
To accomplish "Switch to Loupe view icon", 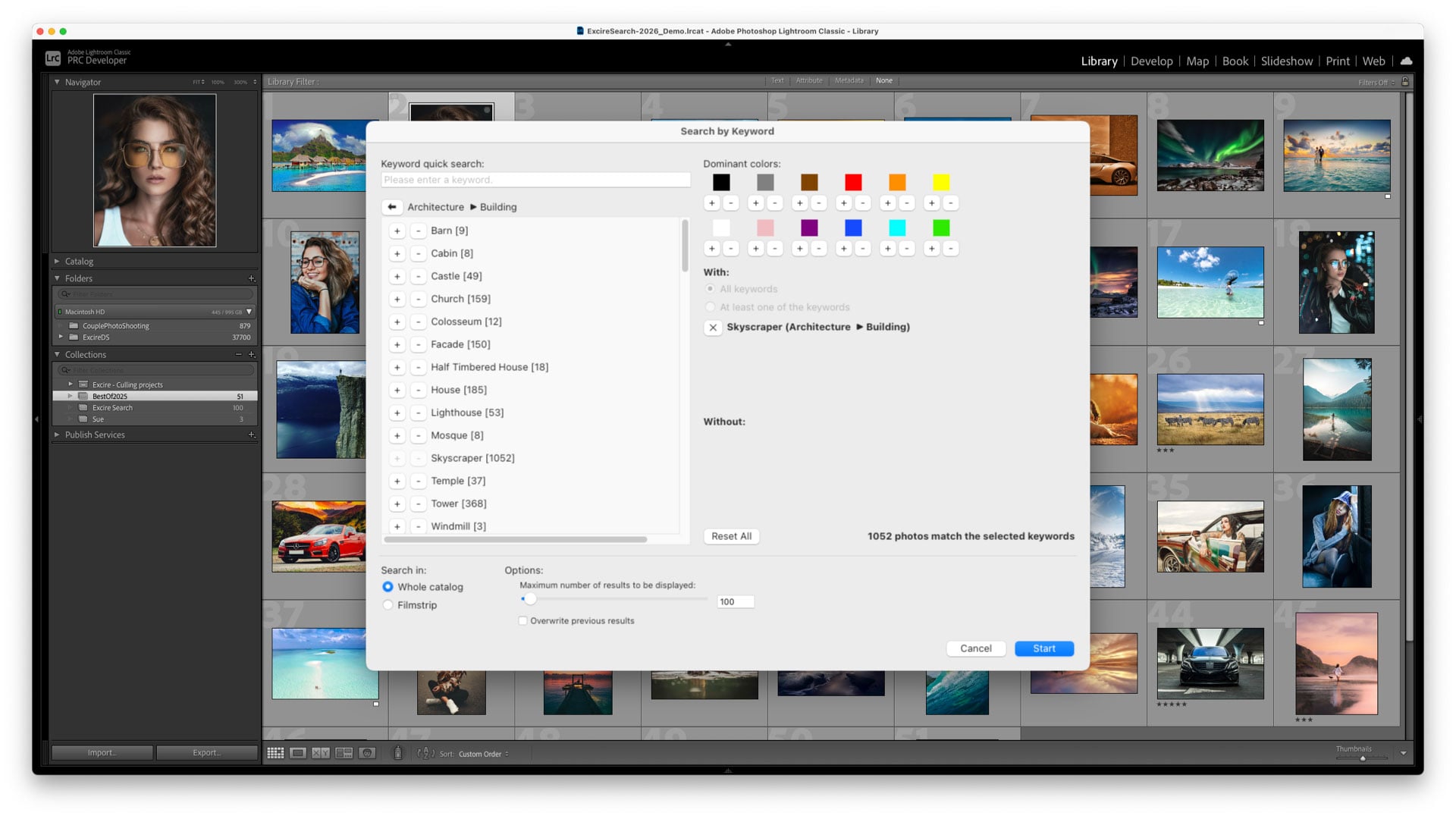I will tap(298, 753).
